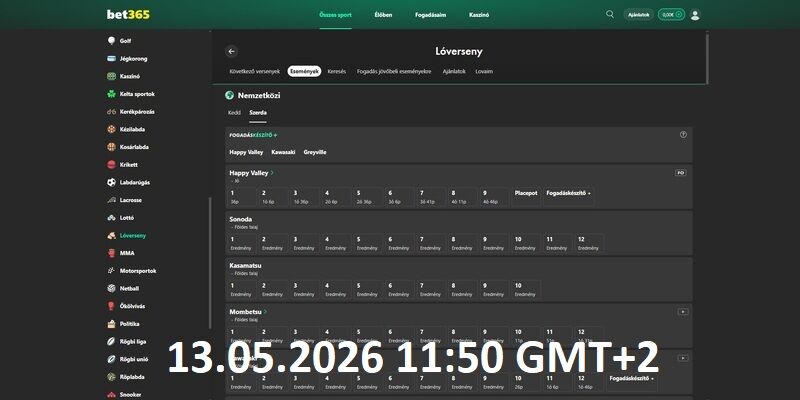Open Fogadásaim top navigation tab
The image size is (800, 400).
tap(431, 15)
